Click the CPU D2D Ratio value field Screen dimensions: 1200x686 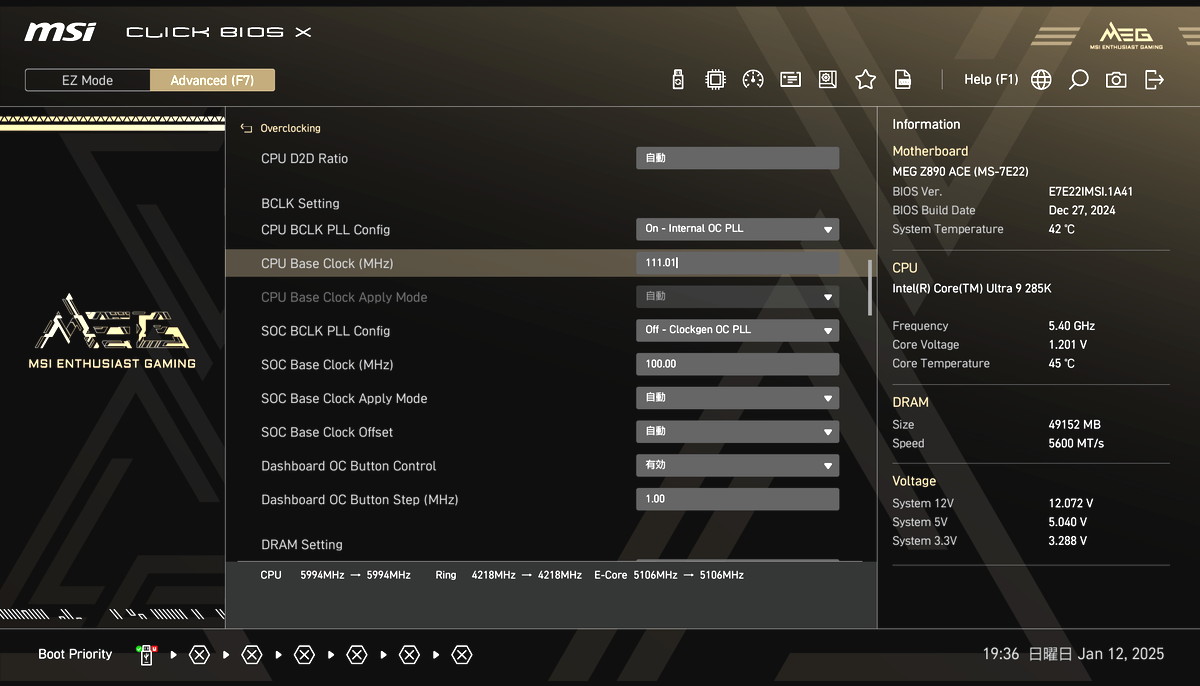[x=737, y=158]
